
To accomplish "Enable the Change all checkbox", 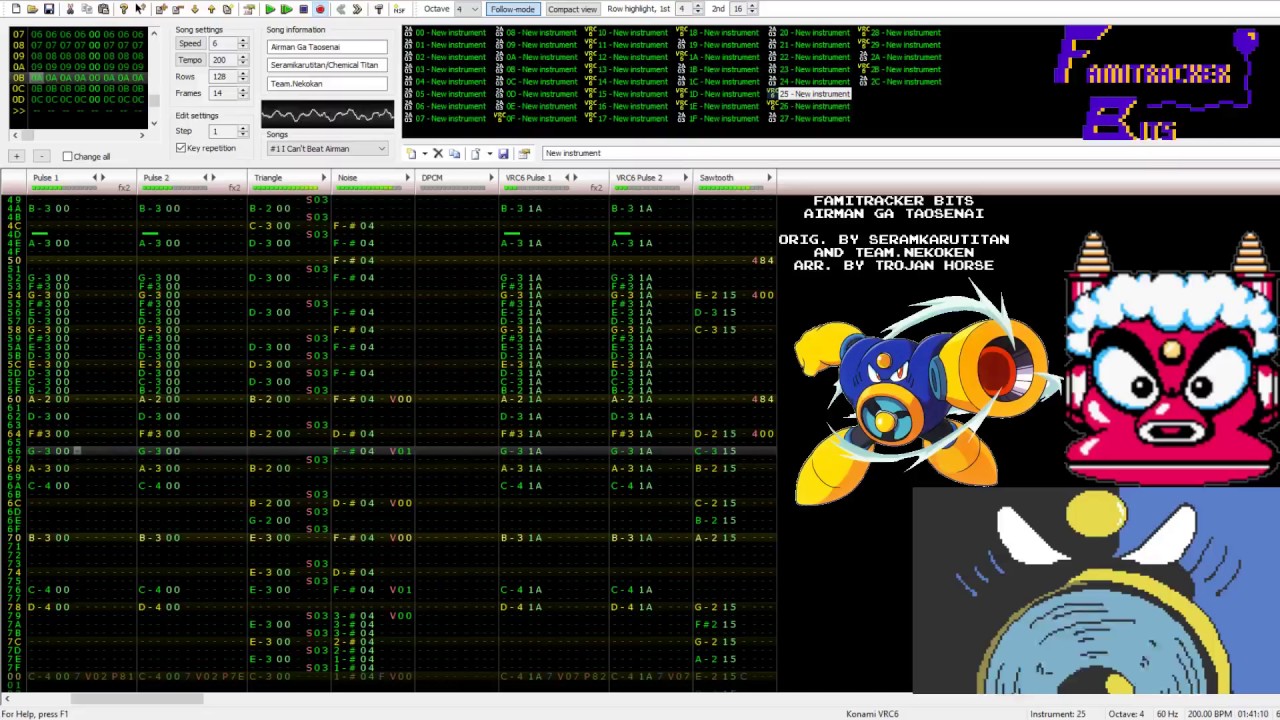I will pos(67,156).
